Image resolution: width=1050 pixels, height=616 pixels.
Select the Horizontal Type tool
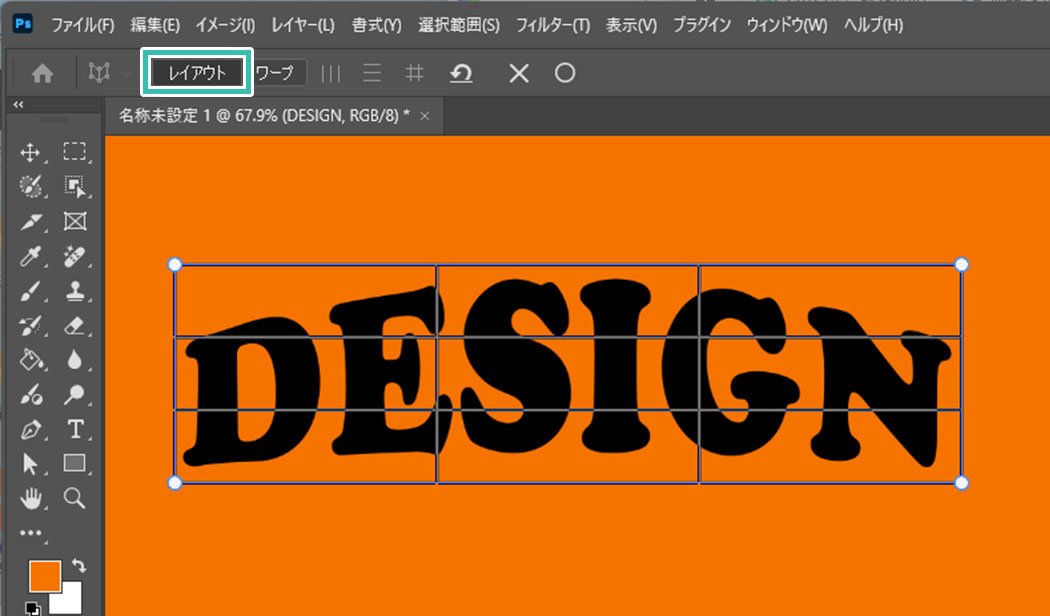click(74, 430)
